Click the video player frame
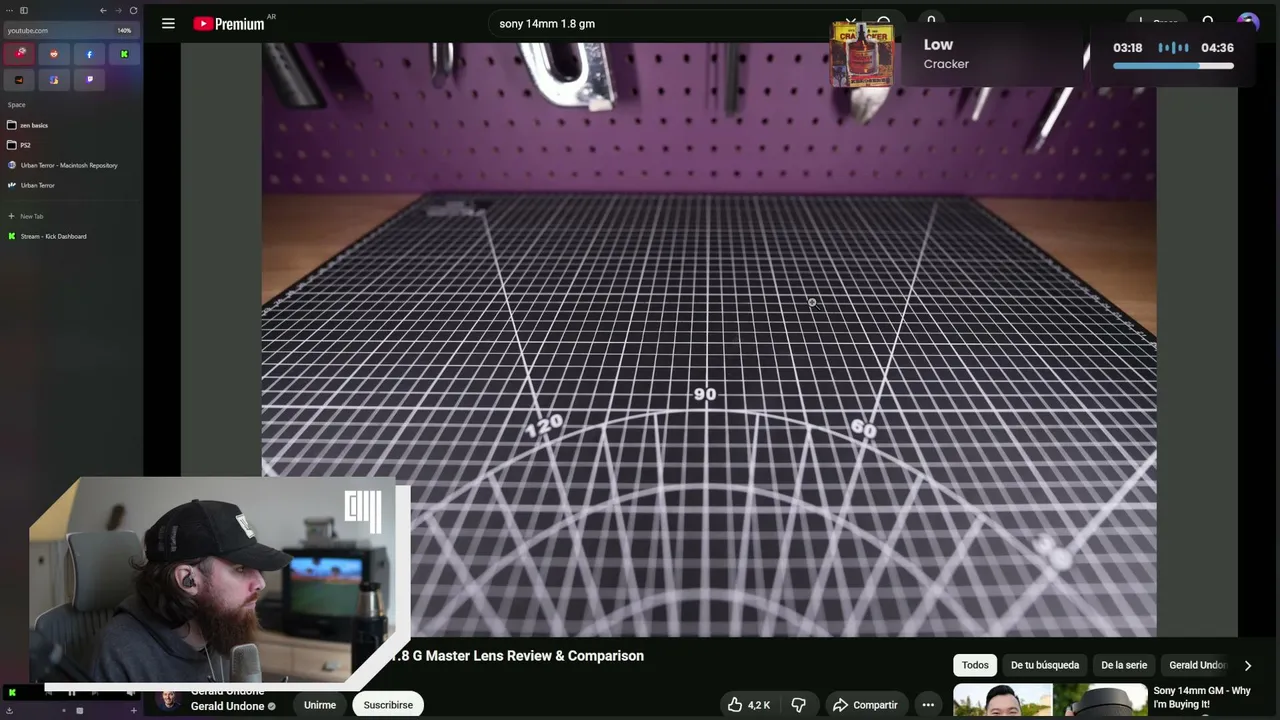The image size is (1280, 720). (709, 340)
